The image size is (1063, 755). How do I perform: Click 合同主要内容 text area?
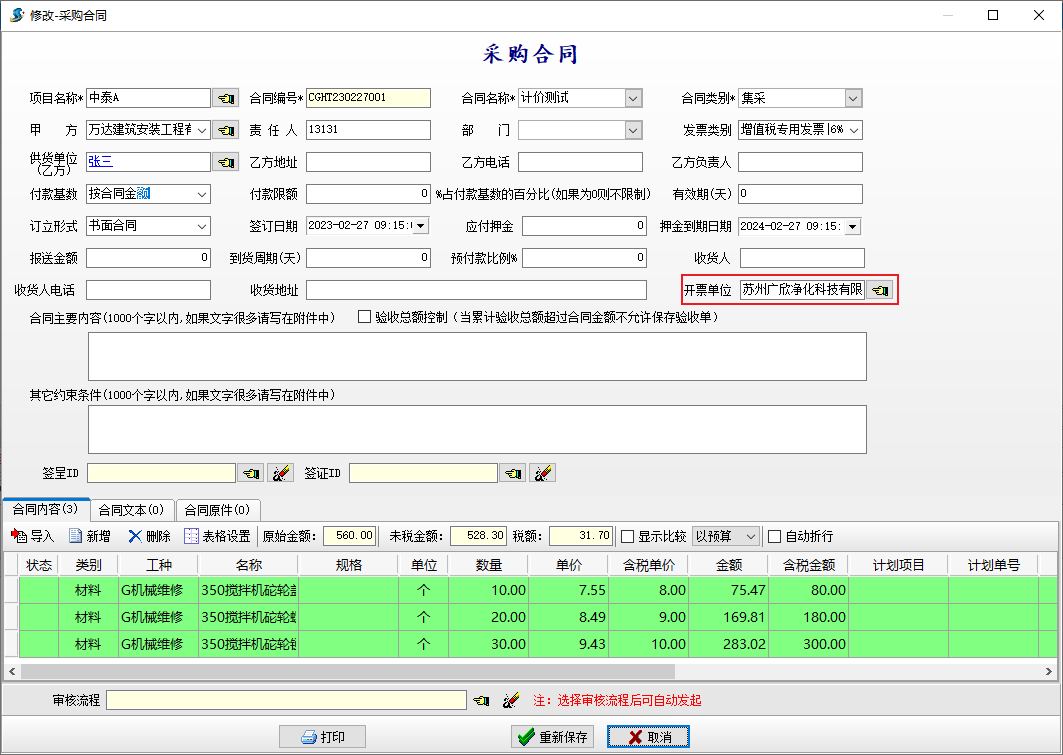477,357
